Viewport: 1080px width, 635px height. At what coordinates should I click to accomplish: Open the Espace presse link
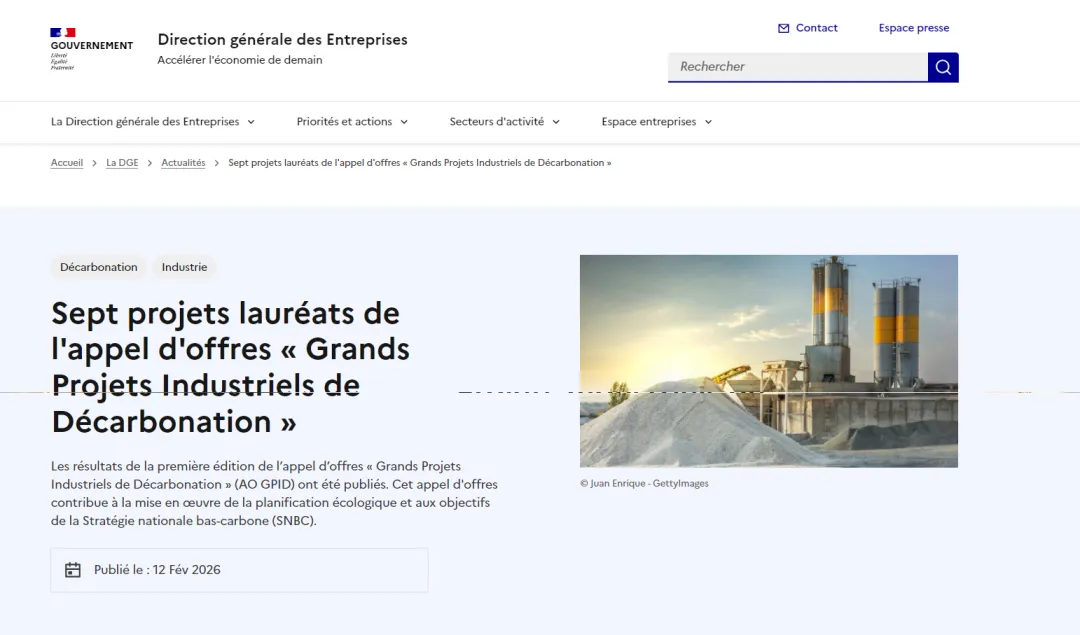[x=913, y=28]
